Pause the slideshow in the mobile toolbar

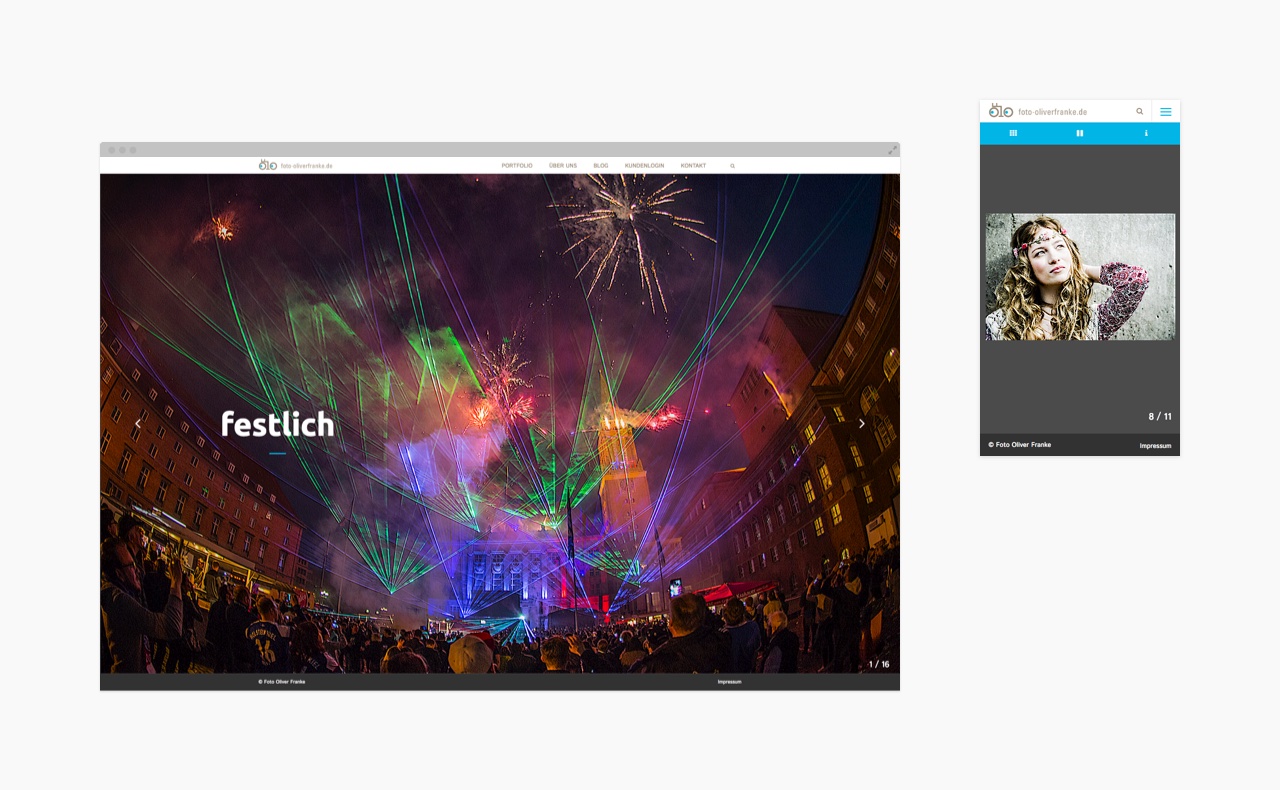(x=1080, y=133)
